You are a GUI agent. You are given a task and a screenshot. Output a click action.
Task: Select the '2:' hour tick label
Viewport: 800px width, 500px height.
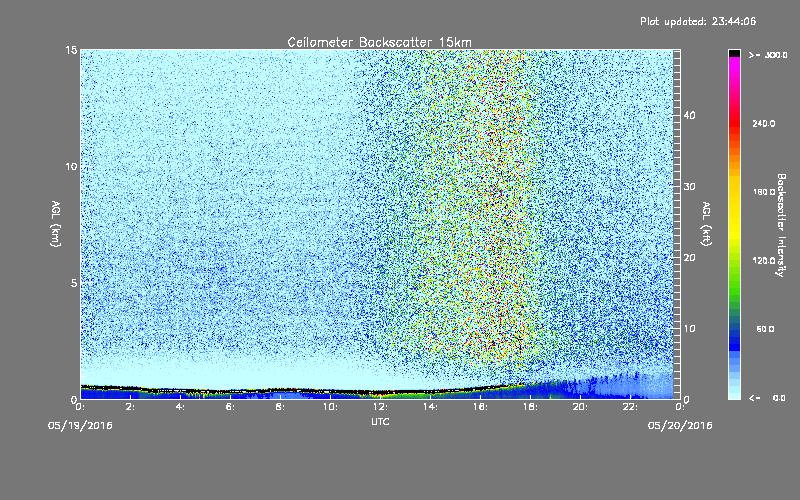point(131,407)
